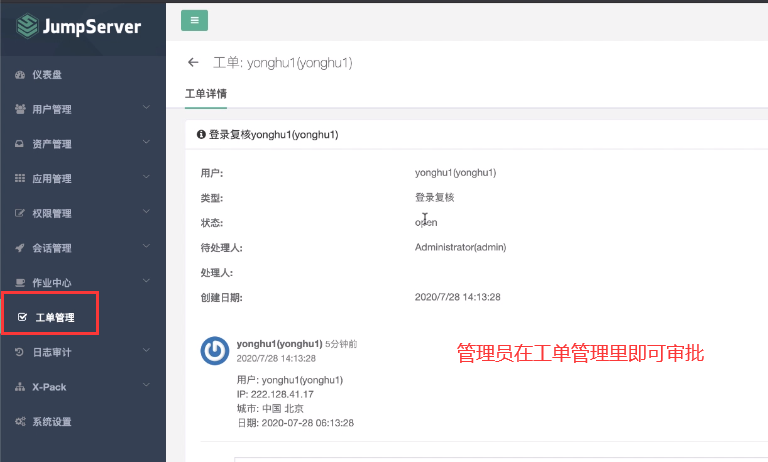
Task: Click the 系统设置 gears icon
Action: pos(20,422)
